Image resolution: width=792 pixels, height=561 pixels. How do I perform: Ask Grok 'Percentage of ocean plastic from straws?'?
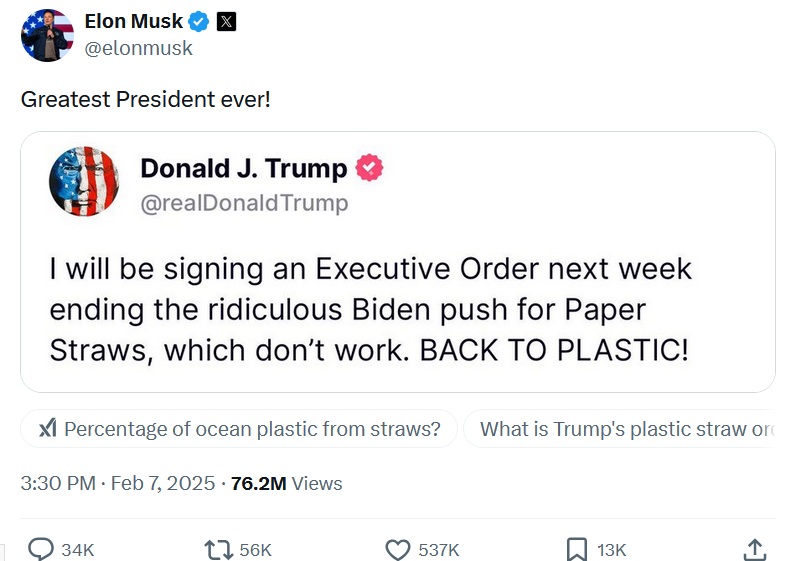click(239, 429)
